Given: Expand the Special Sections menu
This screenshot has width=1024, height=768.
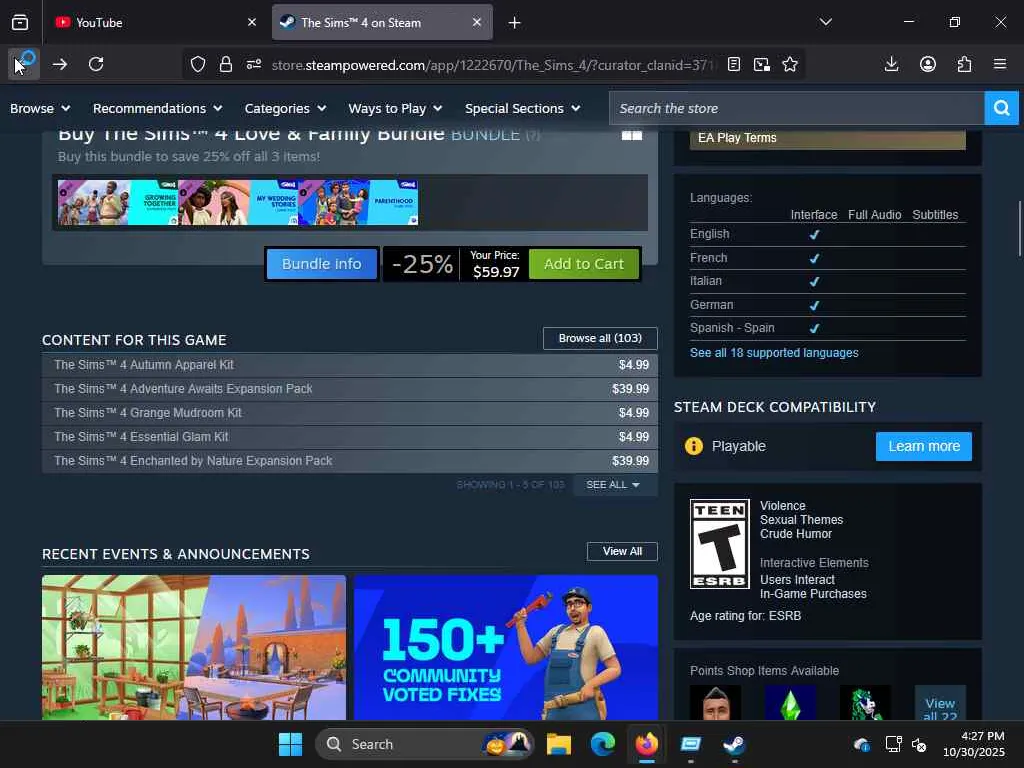Looking at the screenshot, I should point(522,108).
